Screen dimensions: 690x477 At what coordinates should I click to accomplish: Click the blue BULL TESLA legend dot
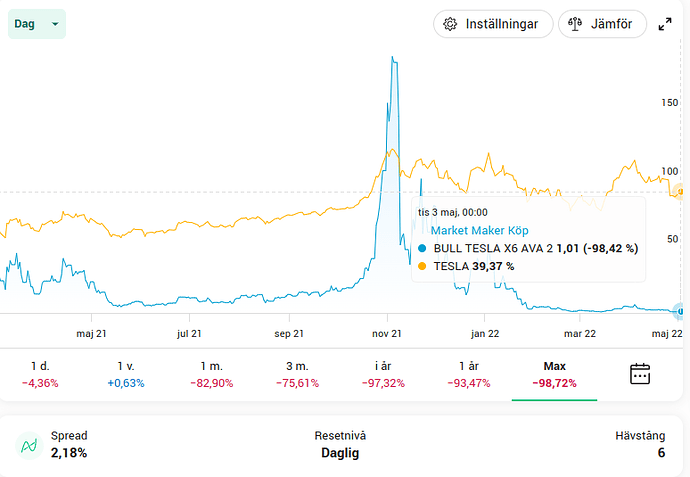tap(422, 248)
